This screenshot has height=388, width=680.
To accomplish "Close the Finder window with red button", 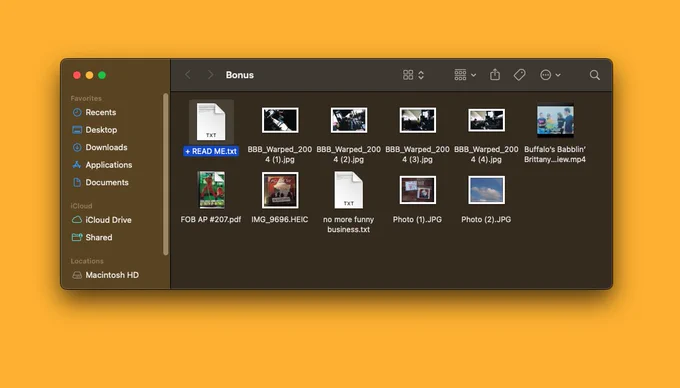I will [x=77, y=75].
